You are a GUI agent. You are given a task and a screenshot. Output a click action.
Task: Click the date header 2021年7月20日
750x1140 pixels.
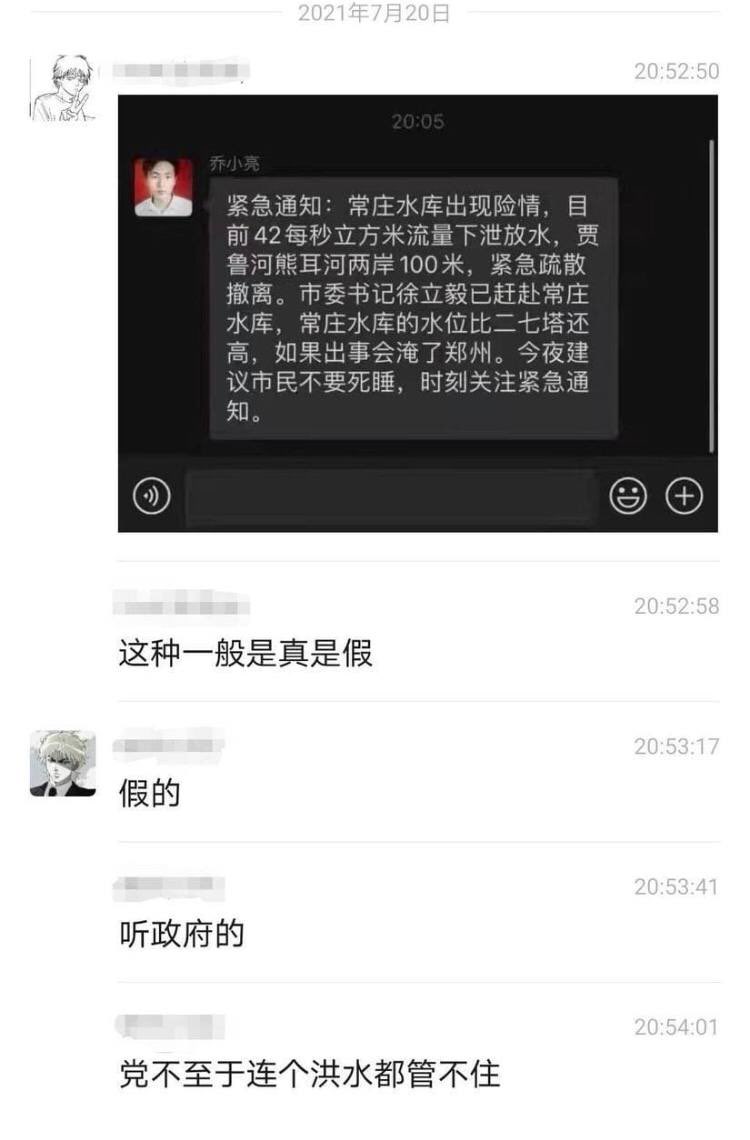pyautogui.click(x=374, y=12)
